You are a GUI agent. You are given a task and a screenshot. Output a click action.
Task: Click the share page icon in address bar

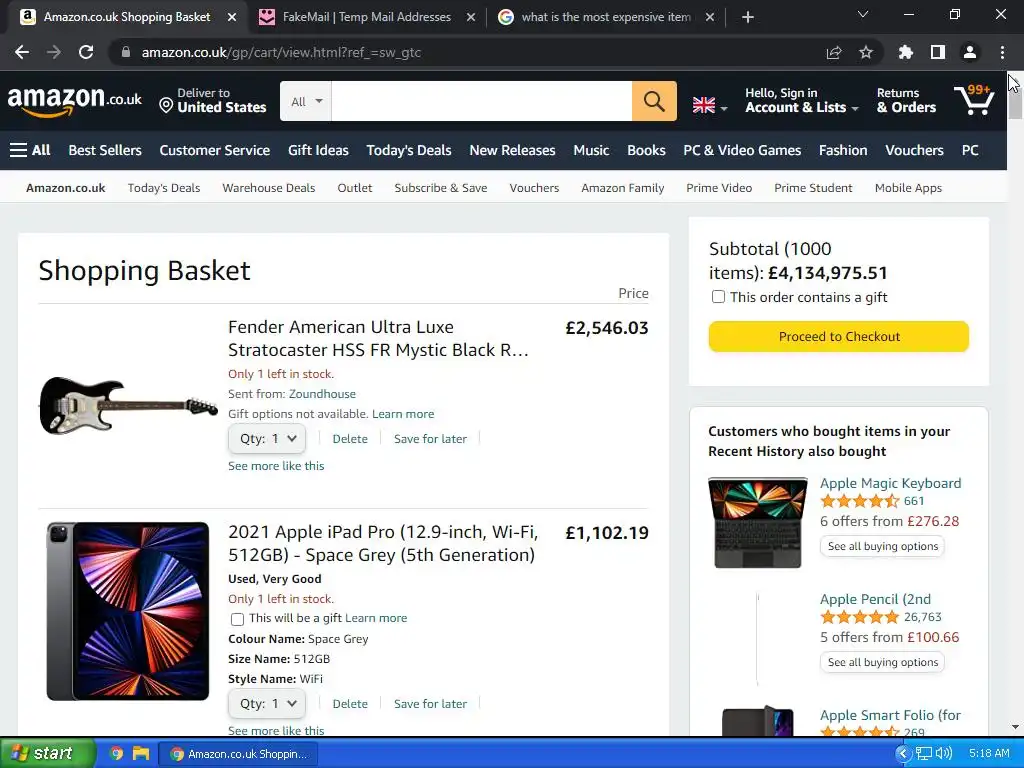click(834, 52)
